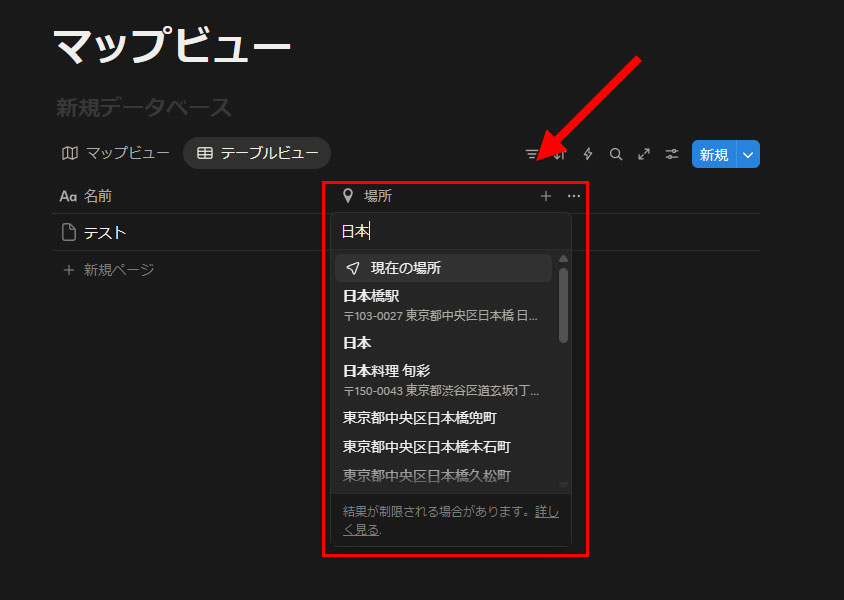844x600 pixels.
Task: Open view settings sliders icon
Action: tap(672, 154)
